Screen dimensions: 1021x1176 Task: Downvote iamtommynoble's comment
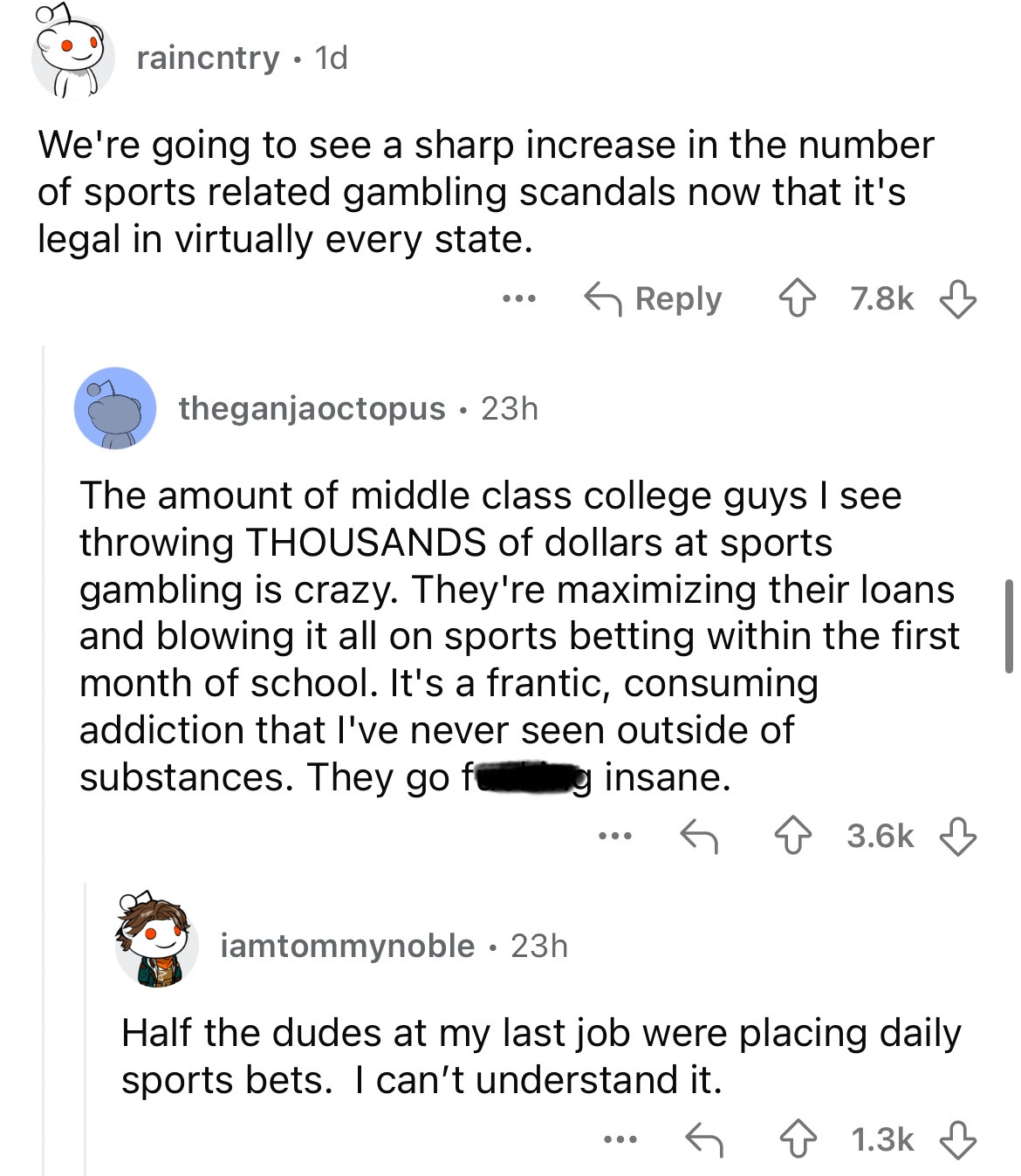tap(957, 1139)
